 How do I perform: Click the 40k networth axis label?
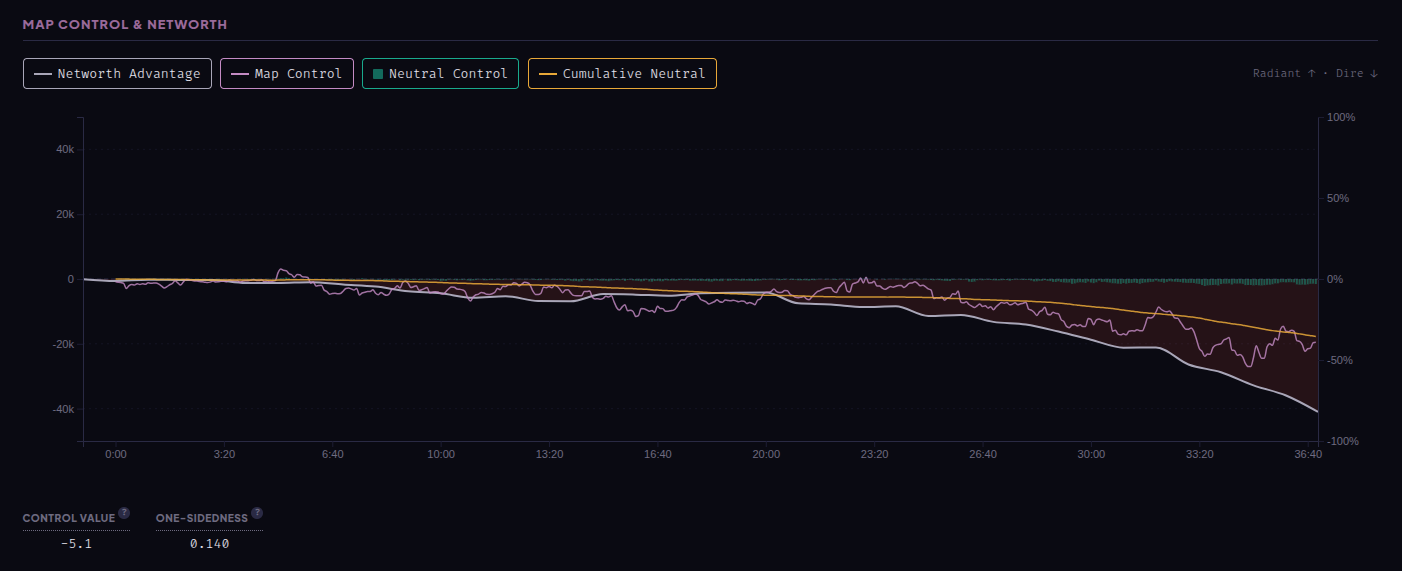click(65, 149)
